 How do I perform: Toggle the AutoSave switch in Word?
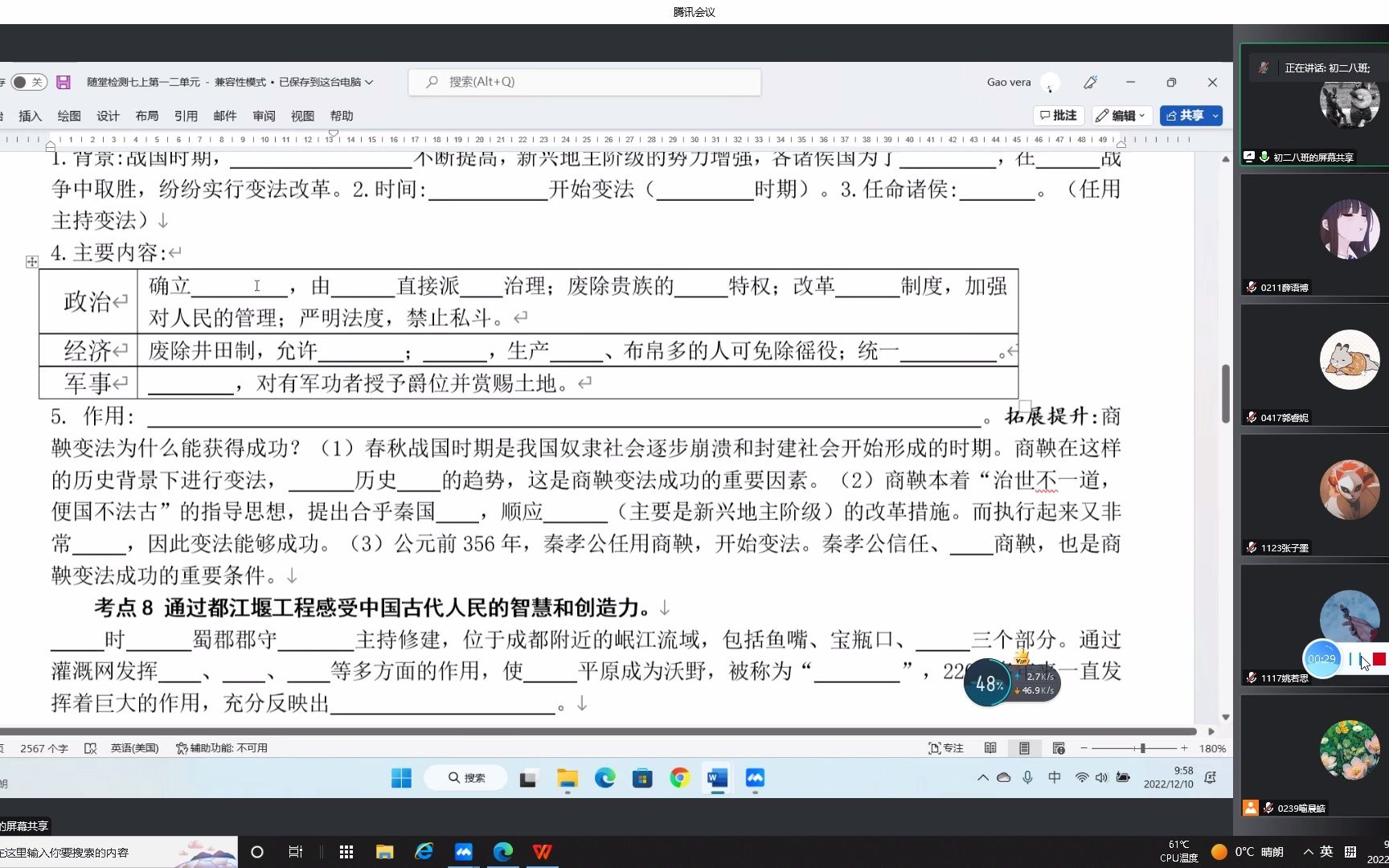tap(28, 82)
